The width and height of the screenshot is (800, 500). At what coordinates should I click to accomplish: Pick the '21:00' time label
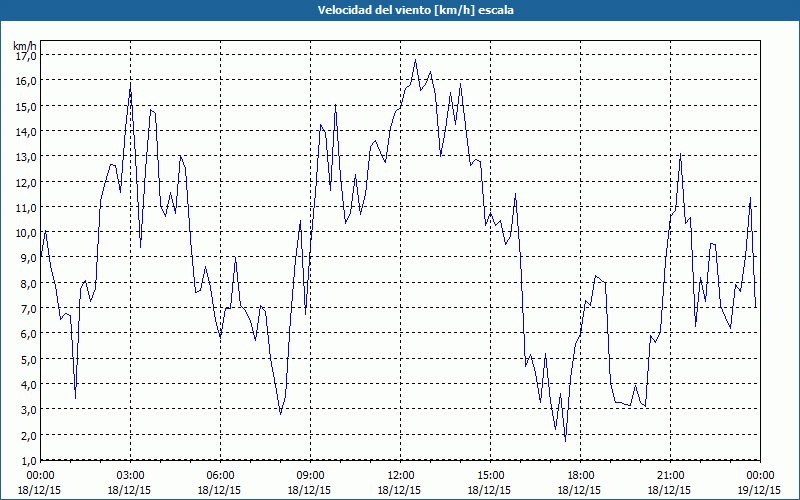click(x=670, y=476)
